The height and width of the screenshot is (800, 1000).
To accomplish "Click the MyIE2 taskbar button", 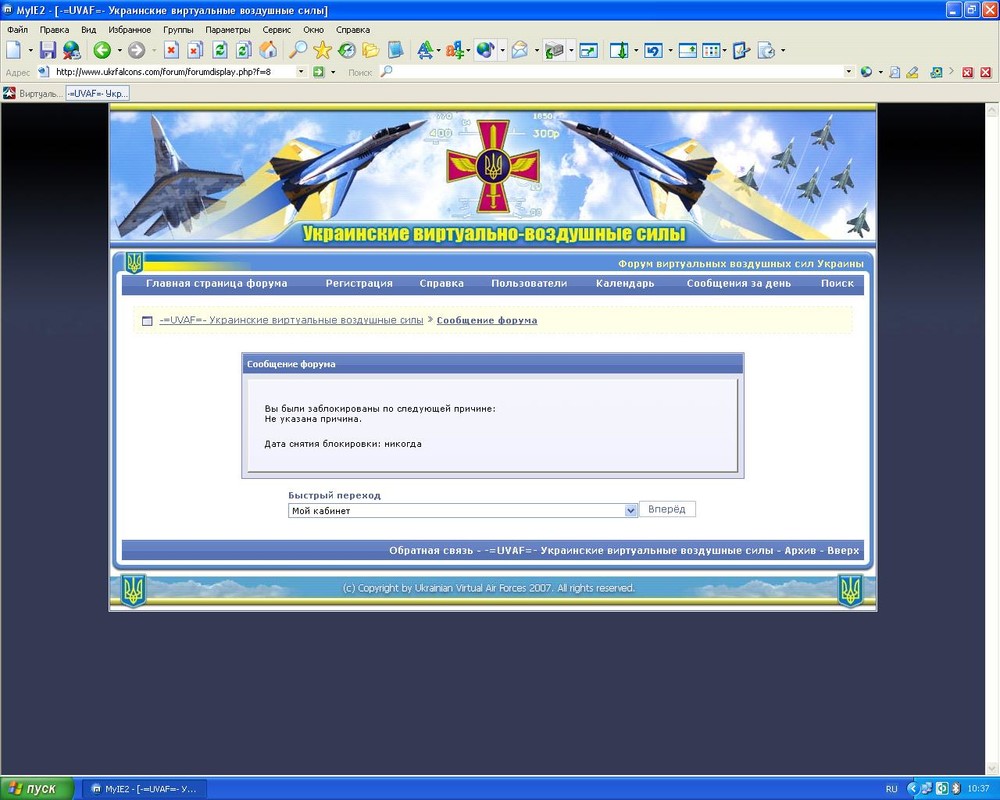I will [144, 789].
